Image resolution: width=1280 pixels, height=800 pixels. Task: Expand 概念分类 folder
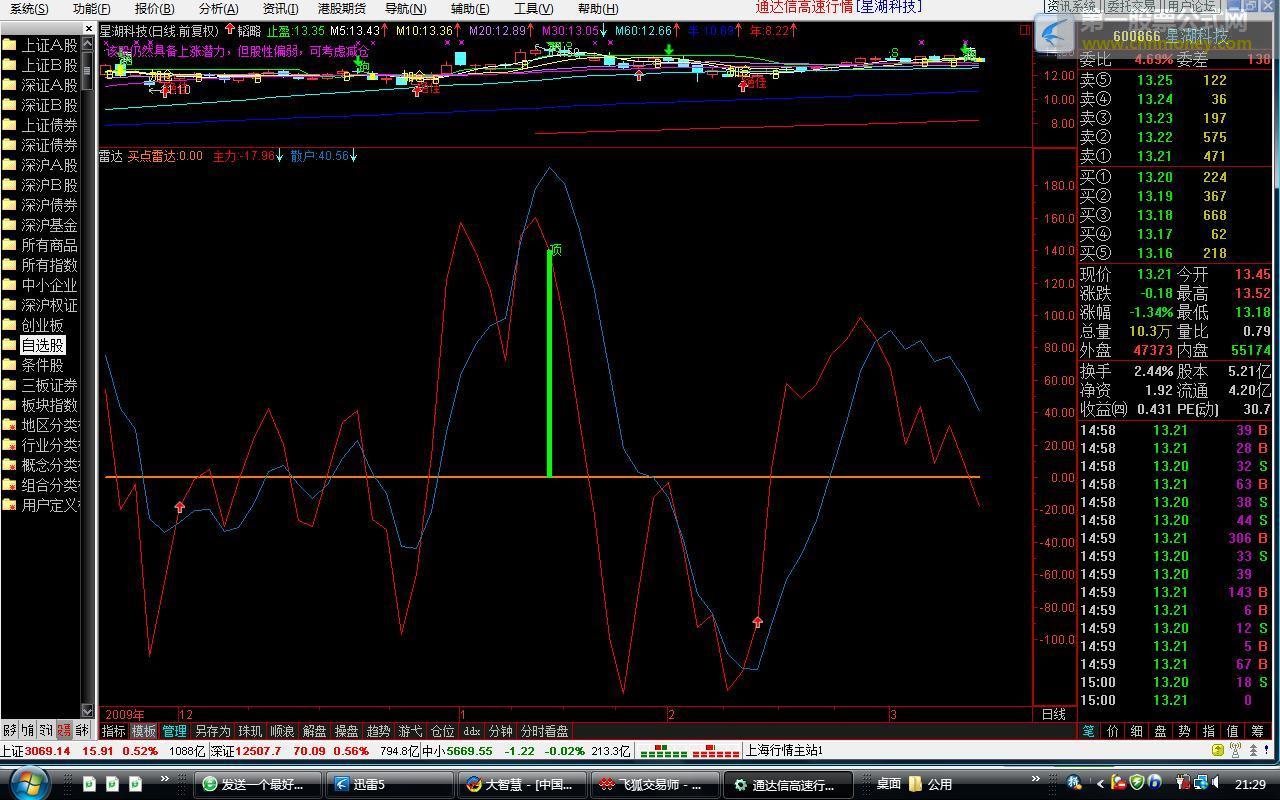[40, 465]
